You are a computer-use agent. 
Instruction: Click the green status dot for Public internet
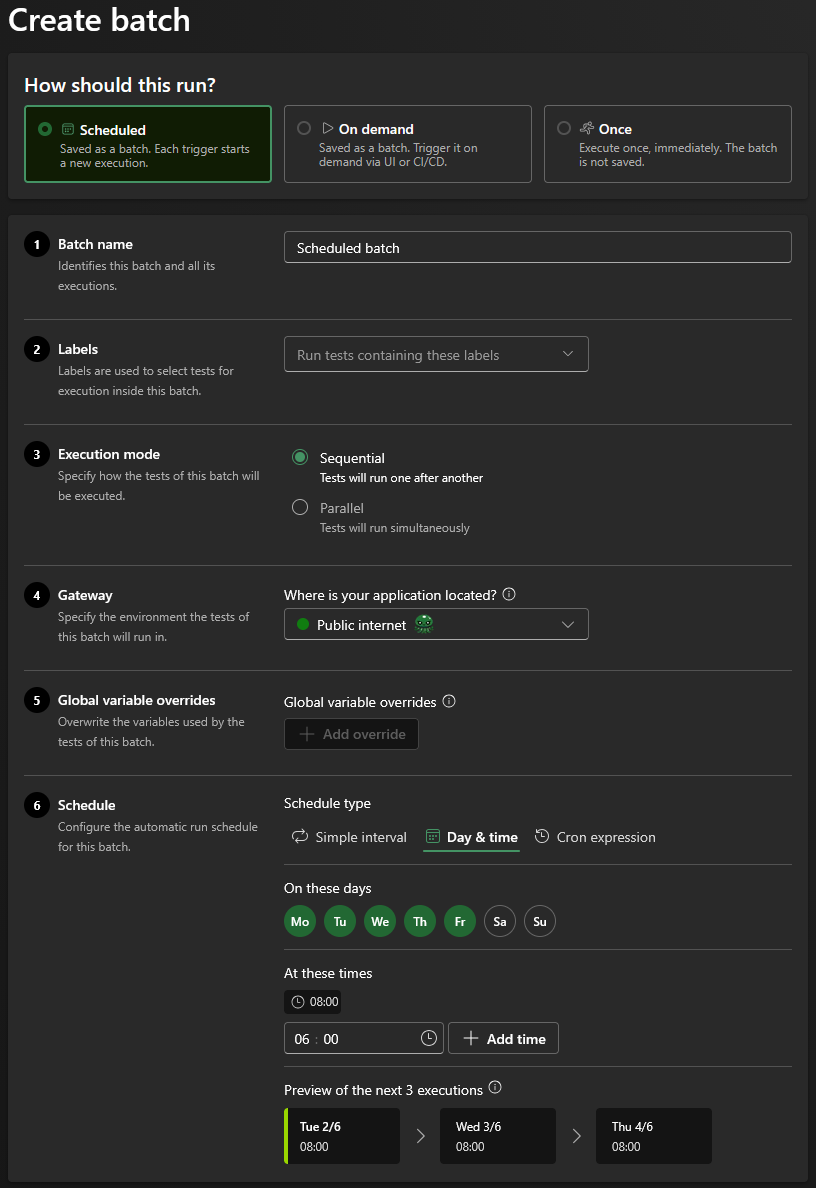303,624
